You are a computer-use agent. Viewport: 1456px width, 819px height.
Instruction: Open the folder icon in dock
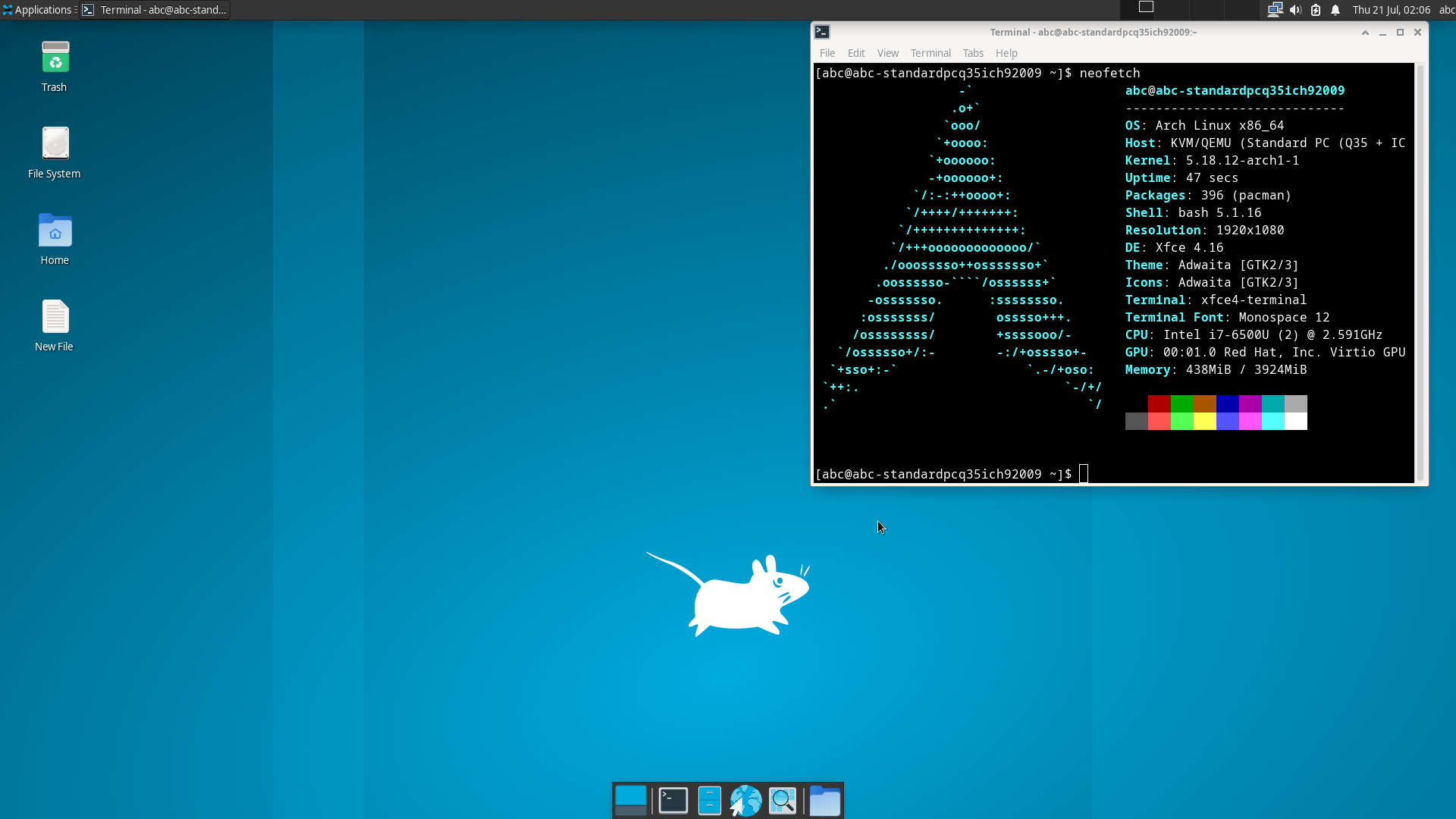tap(824, 801)
